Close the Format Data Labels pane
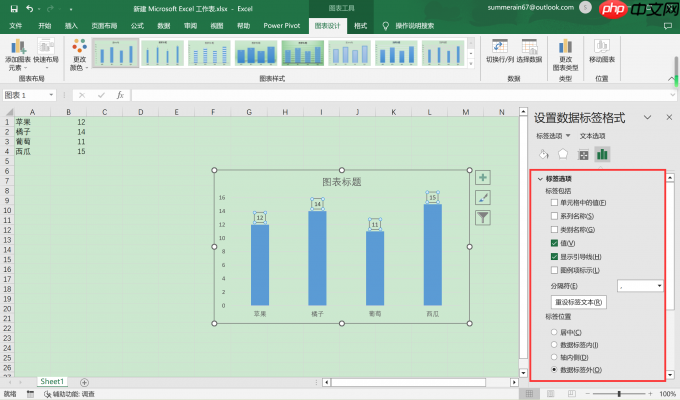 coord(669,117)
